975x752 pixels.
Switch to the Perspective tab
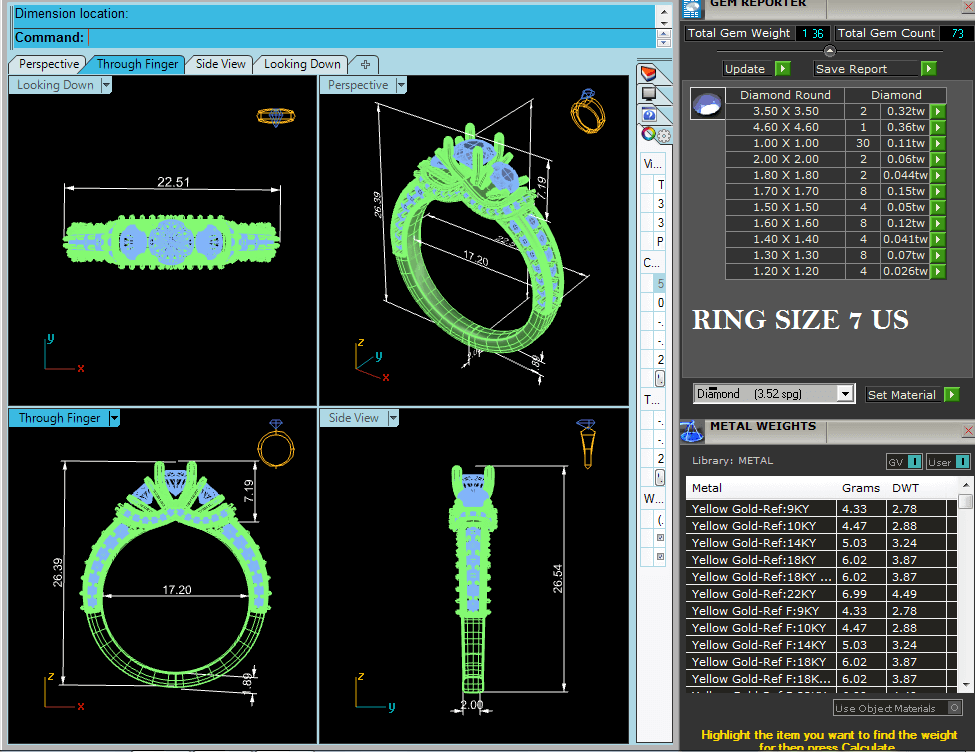pos(49,64)
